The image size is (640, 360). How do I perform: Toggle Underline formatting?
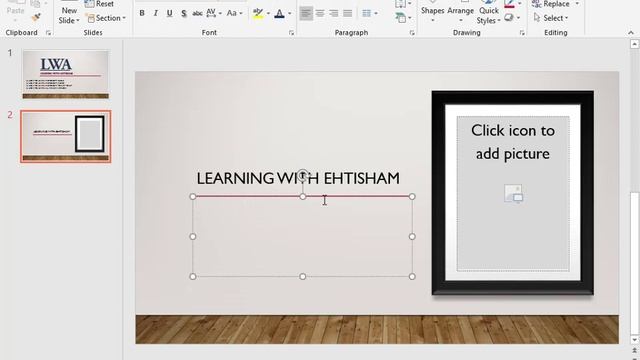tap(169, 13)
